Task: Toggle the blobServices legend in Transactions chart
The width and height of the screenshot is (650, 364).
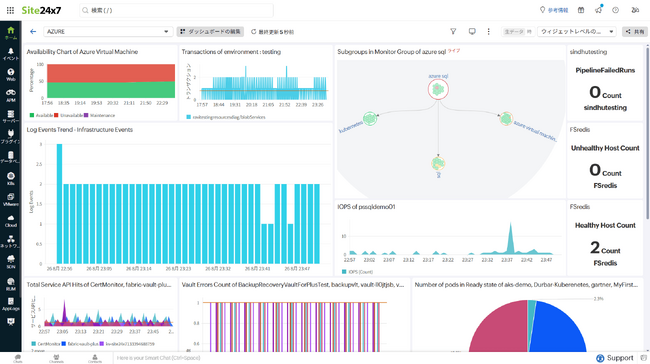Action: click(x=226, y=117)
